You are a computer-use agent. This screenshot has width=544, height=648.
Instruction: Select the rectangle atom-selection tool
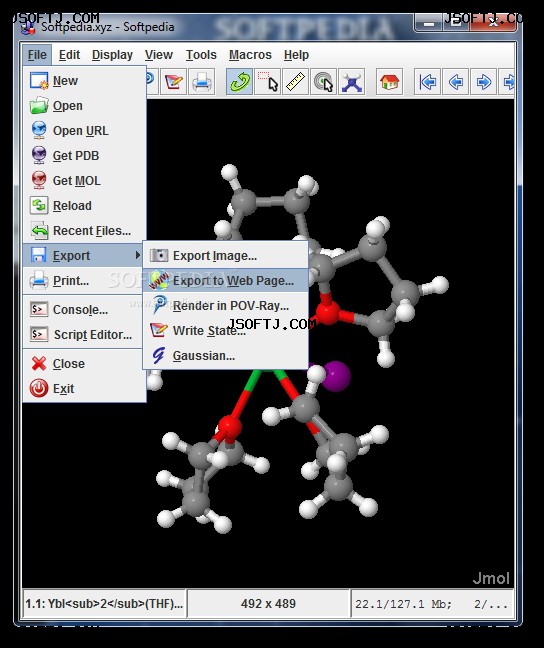click(x=267, y=81)
